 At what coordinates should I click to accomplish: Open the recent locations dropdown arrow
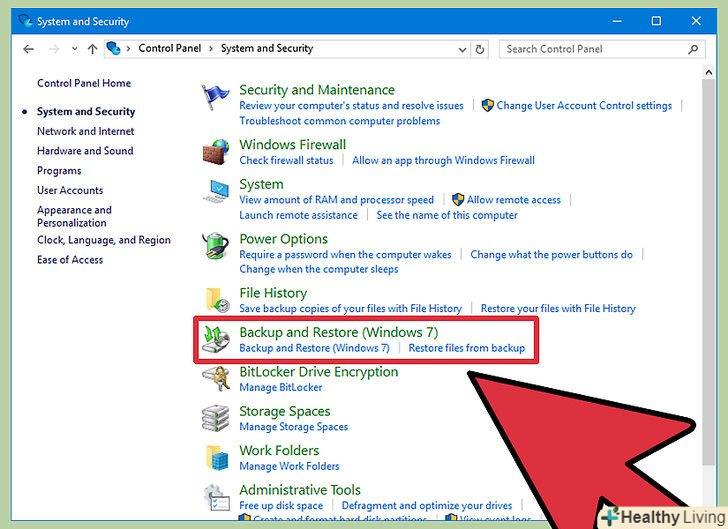[x=74, y=49]
